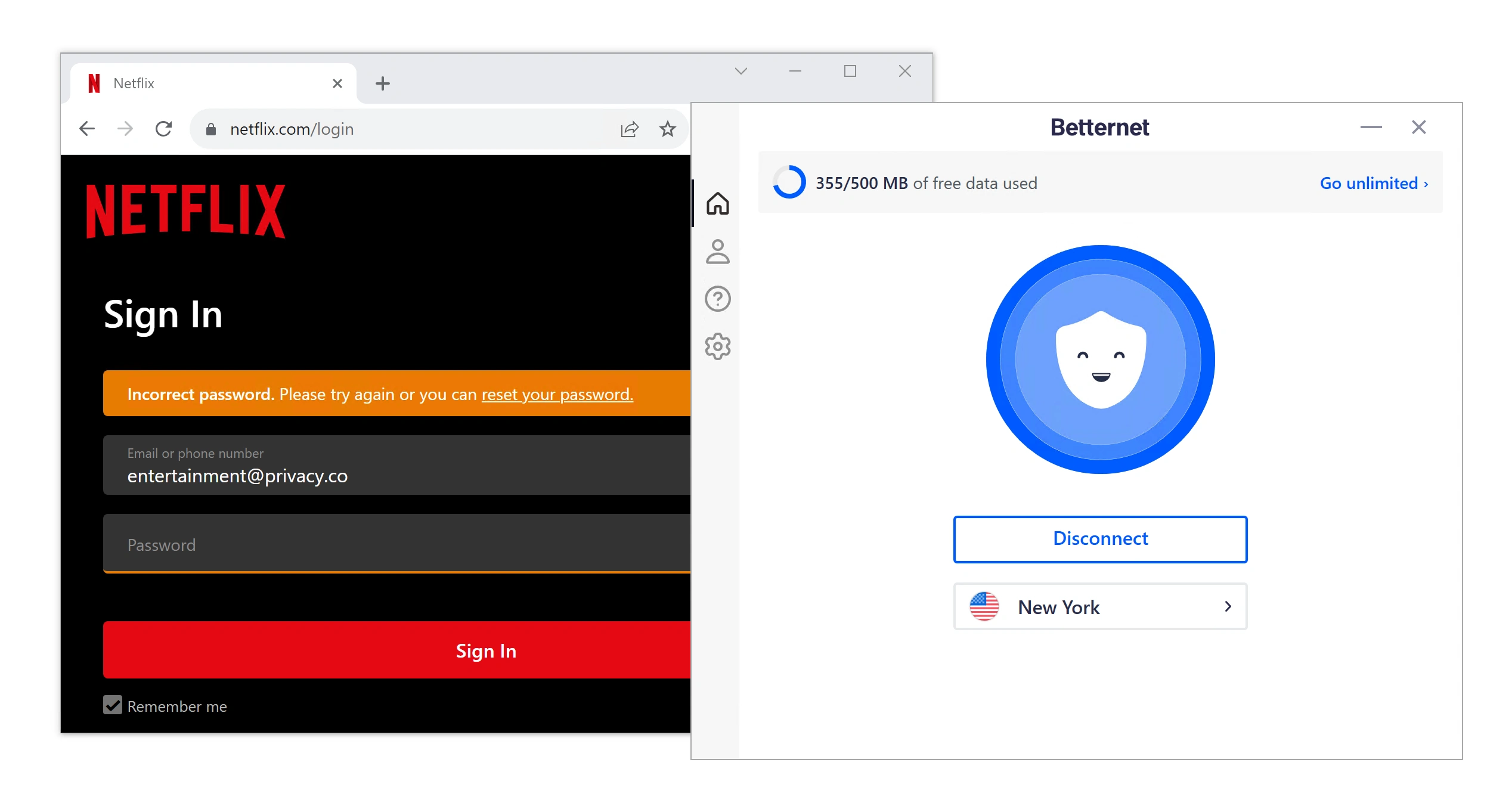Toggle the Remember me checkbox

(111, 707)
